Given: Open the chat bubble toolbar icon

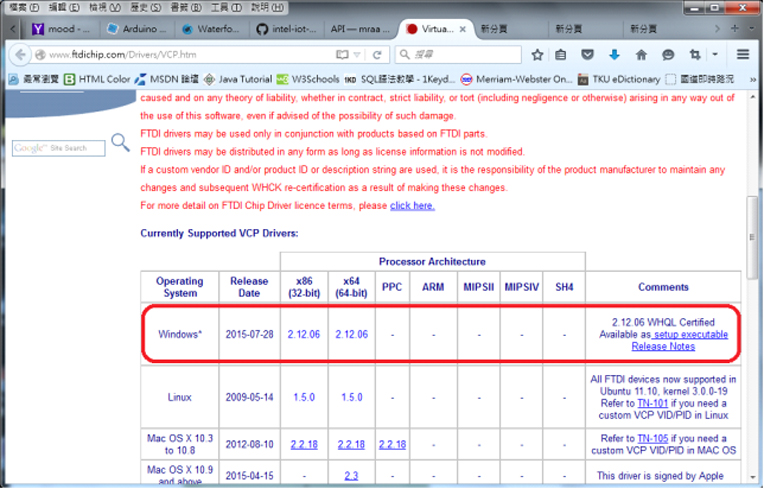Looking at the screenshot, I should 668,55.
